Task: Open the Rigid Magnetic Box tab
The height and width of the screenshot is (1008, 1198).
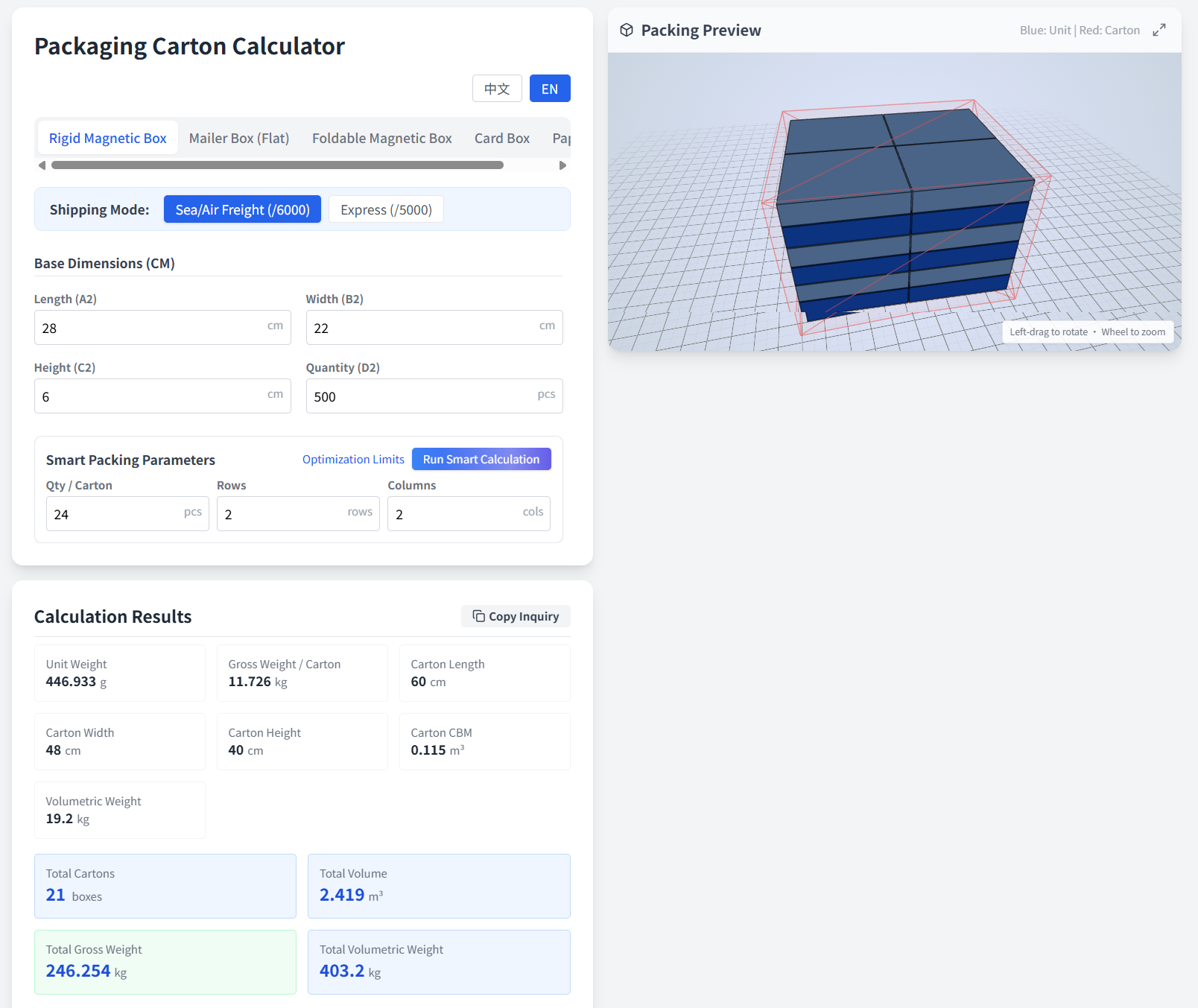Action: (108, 138)
